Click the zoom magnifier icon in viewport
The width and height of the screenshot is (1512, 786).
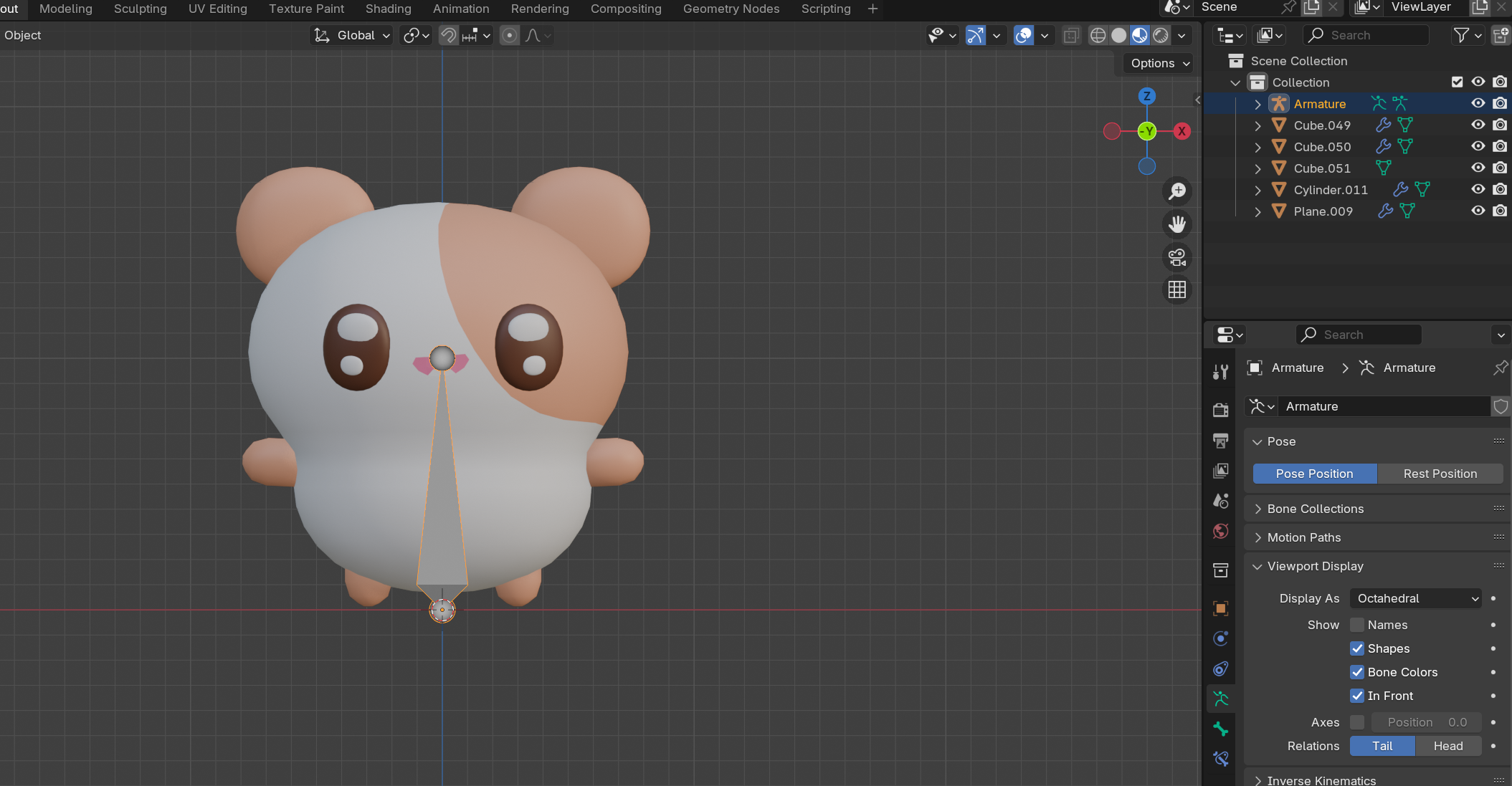pos(1177,191)
